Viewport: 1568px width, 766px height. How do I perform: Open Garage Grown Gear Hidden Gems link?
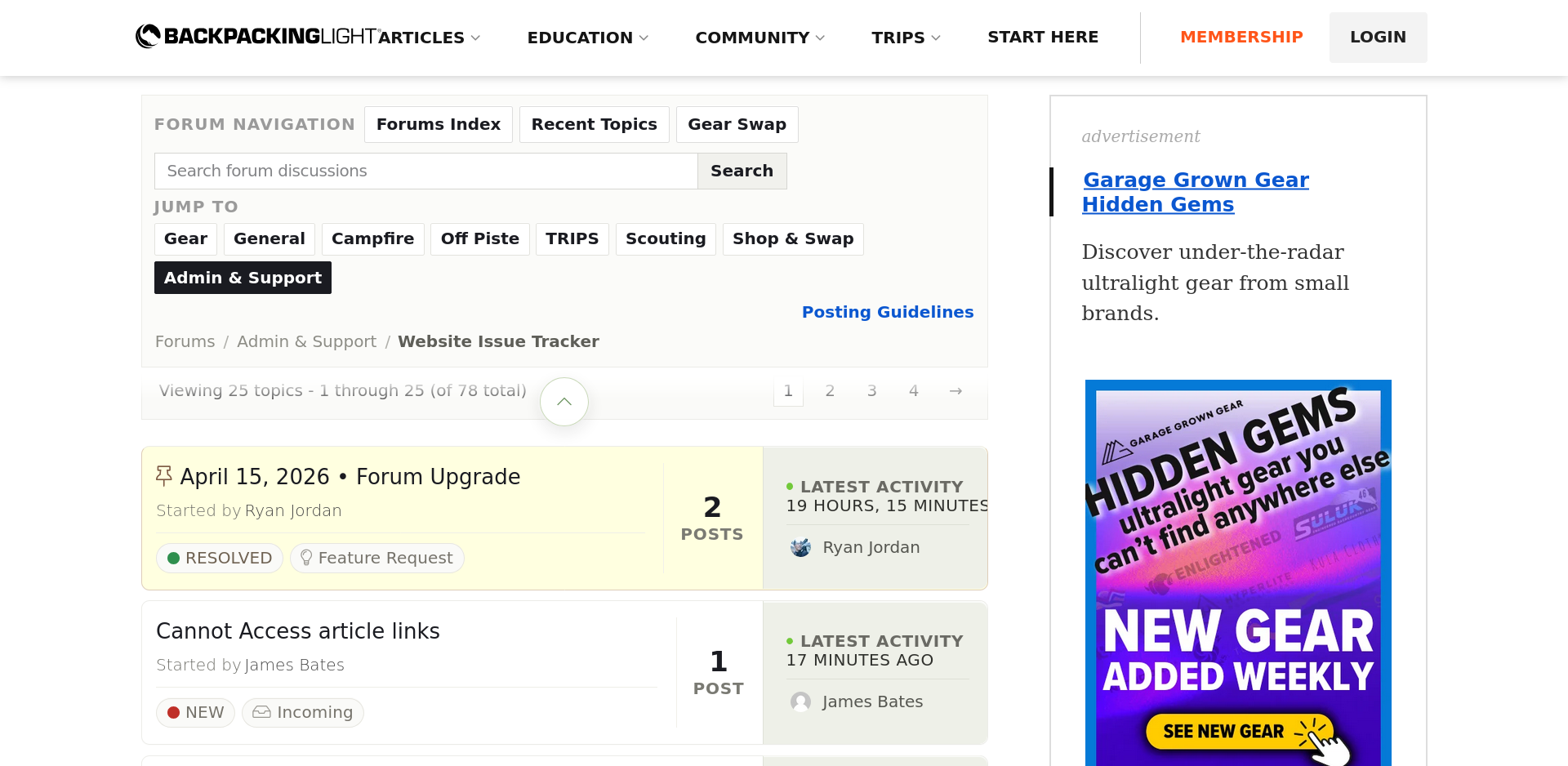click(x=1196, y=192)
